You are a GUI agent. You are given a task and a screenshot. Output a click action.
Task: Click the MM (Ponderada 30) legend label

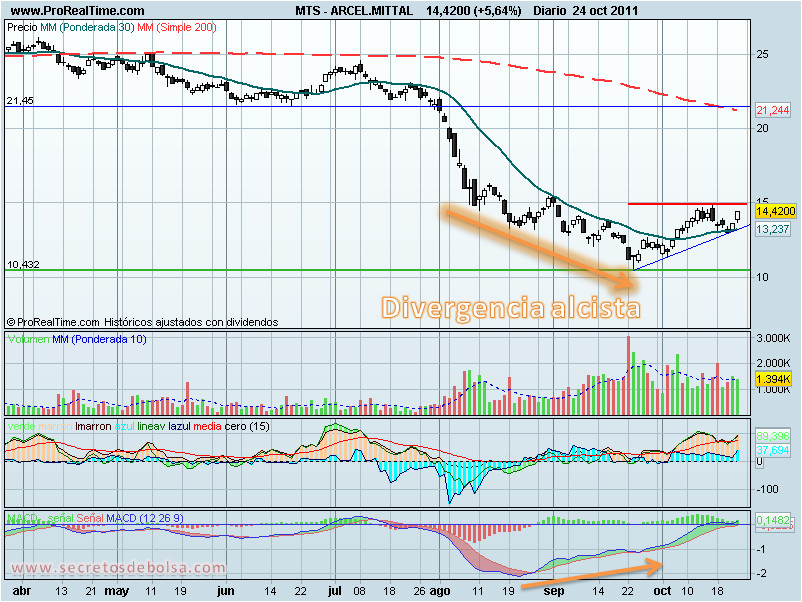[x=87, y=27]
